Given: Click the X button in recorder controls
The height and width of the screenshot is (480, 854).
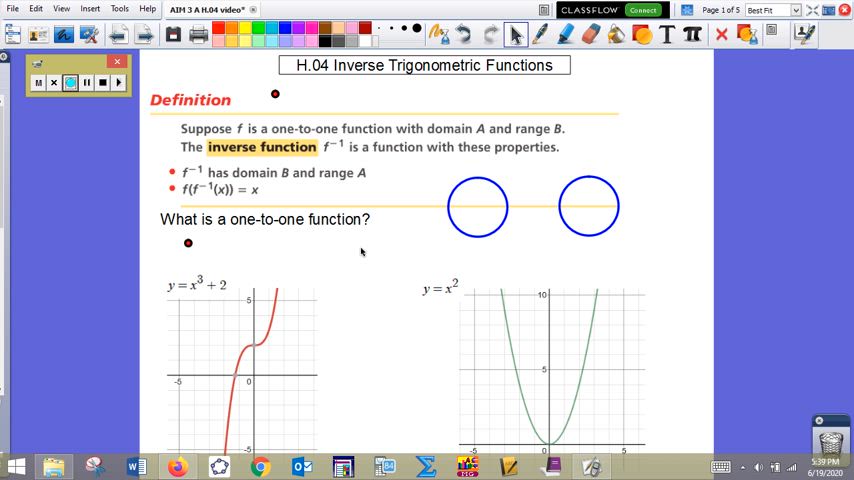Looking at the screenshot, I should (x=54, y=83).
